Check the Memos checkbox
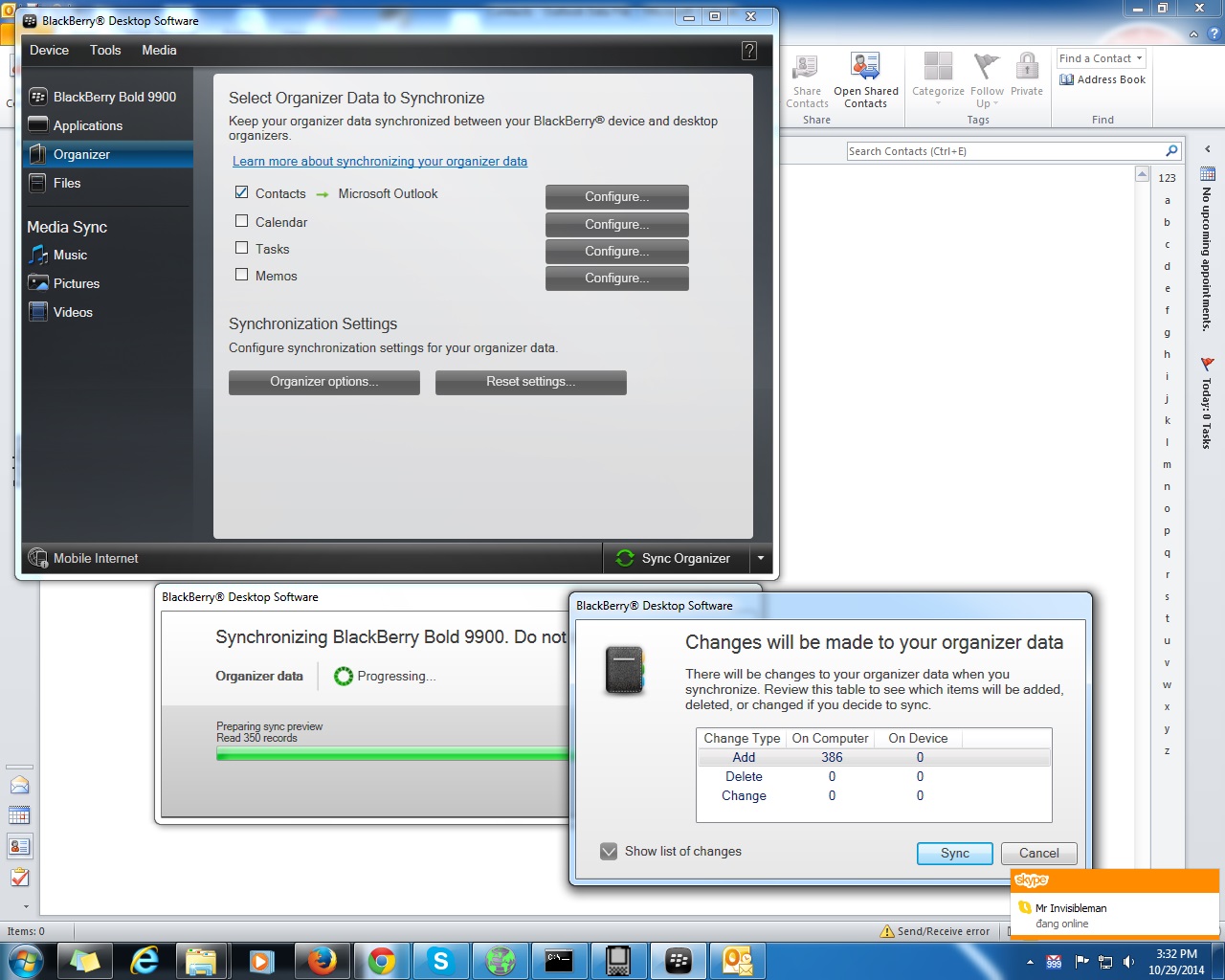 (242, 275)
